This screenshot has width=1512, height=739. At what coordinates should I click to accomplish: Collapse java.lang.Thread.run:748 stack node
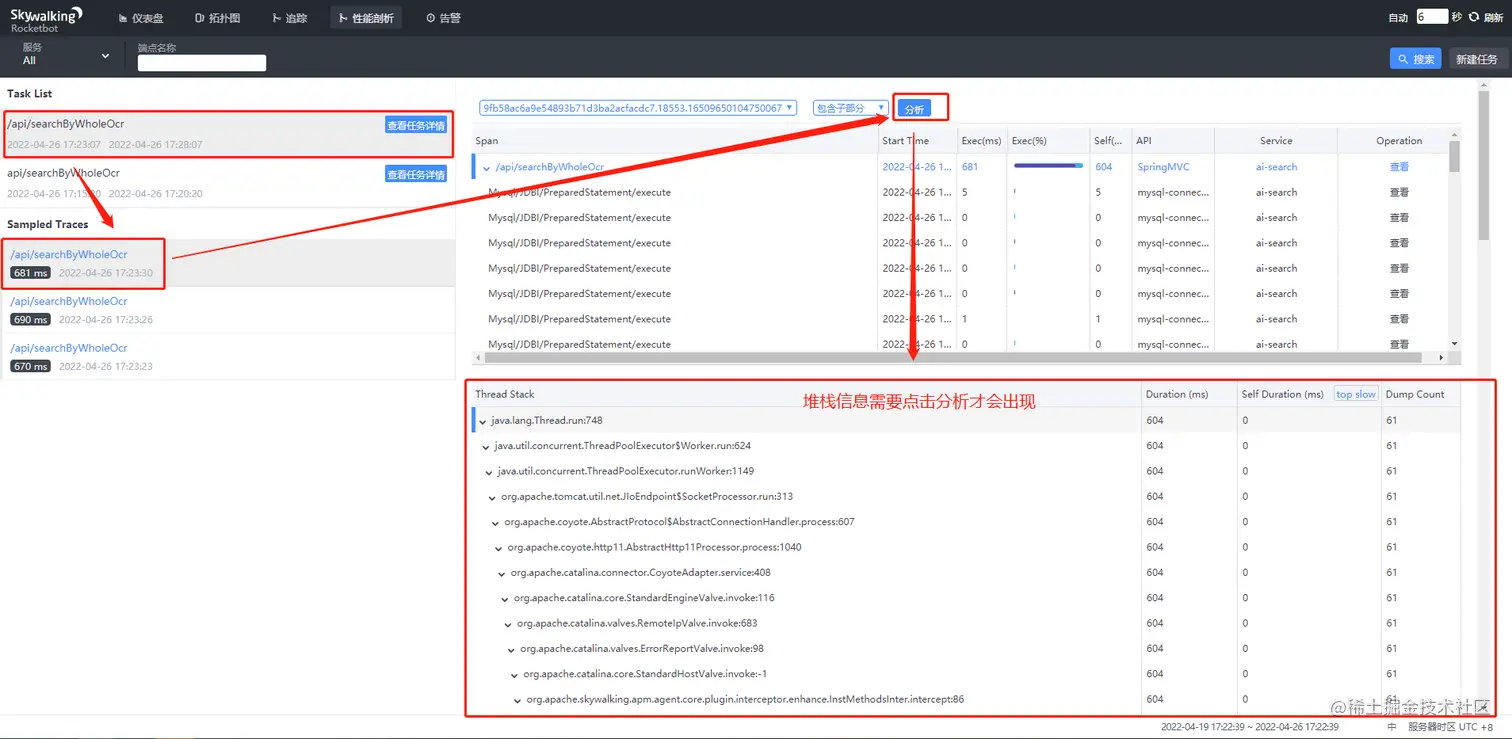[483, 421]
